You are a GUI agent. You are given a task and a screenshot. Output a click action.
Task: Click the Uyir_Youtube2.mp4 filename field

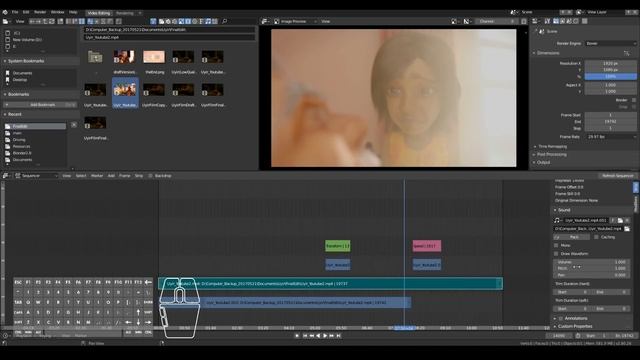(x=169, y=37)
